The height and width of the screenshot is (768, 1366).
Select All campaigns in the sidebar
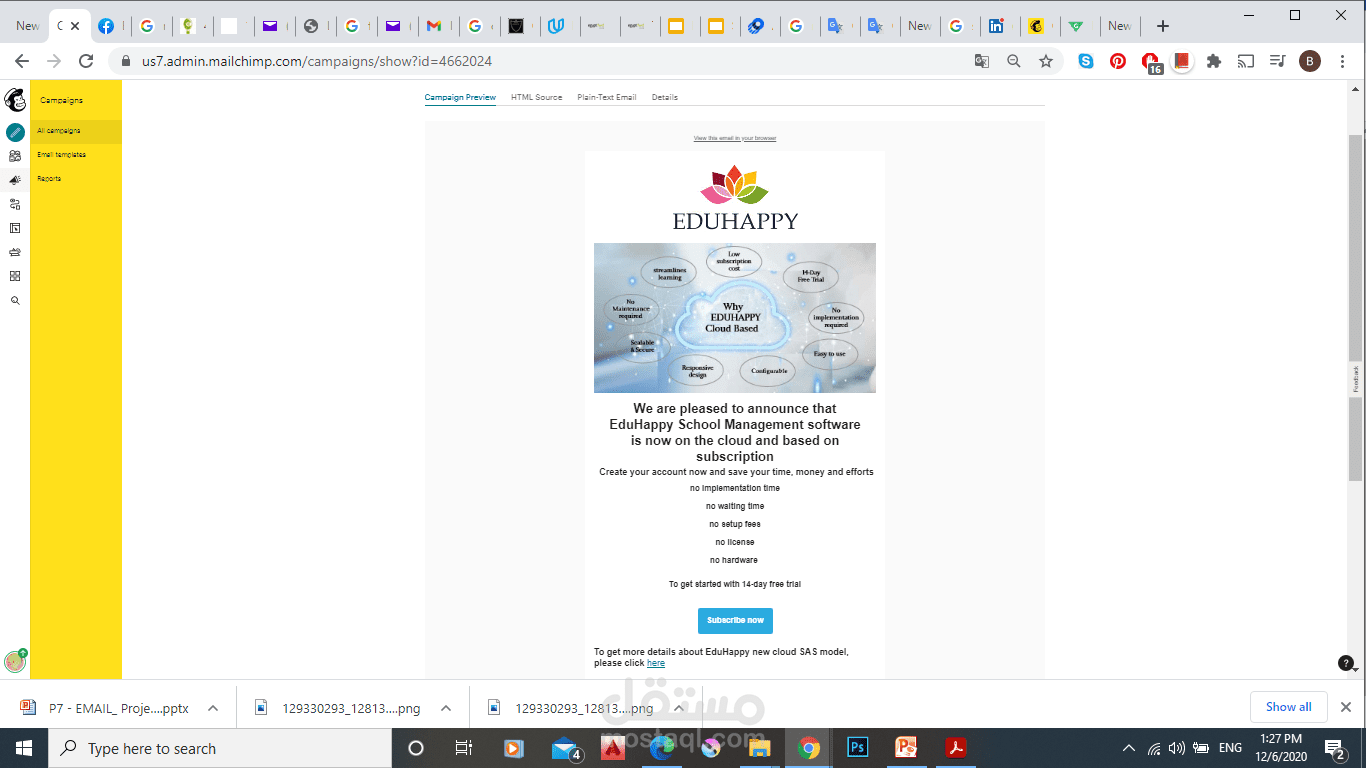(x=76, y=131)
